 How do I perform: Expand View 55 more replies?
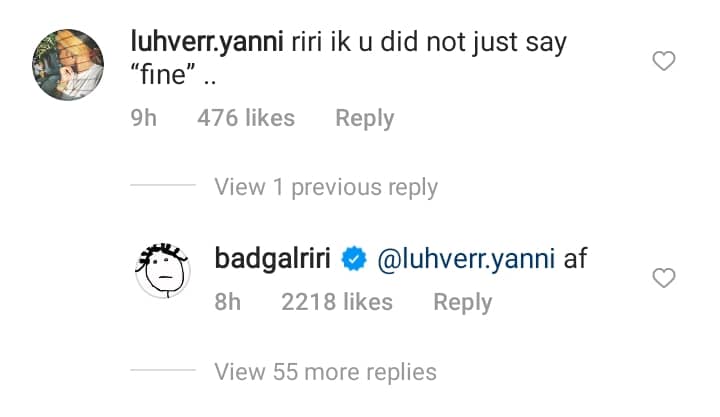coord(326,372)
